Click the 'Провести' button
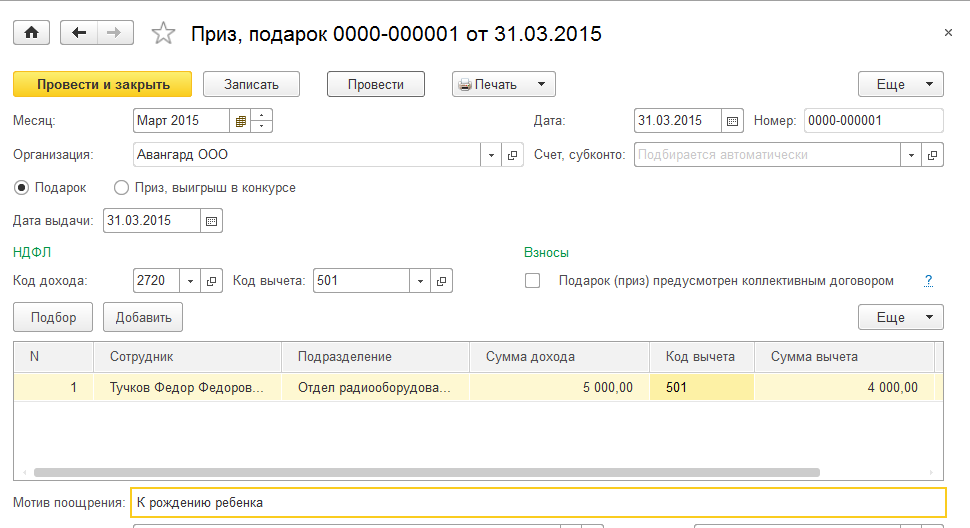 pos(376,84)
